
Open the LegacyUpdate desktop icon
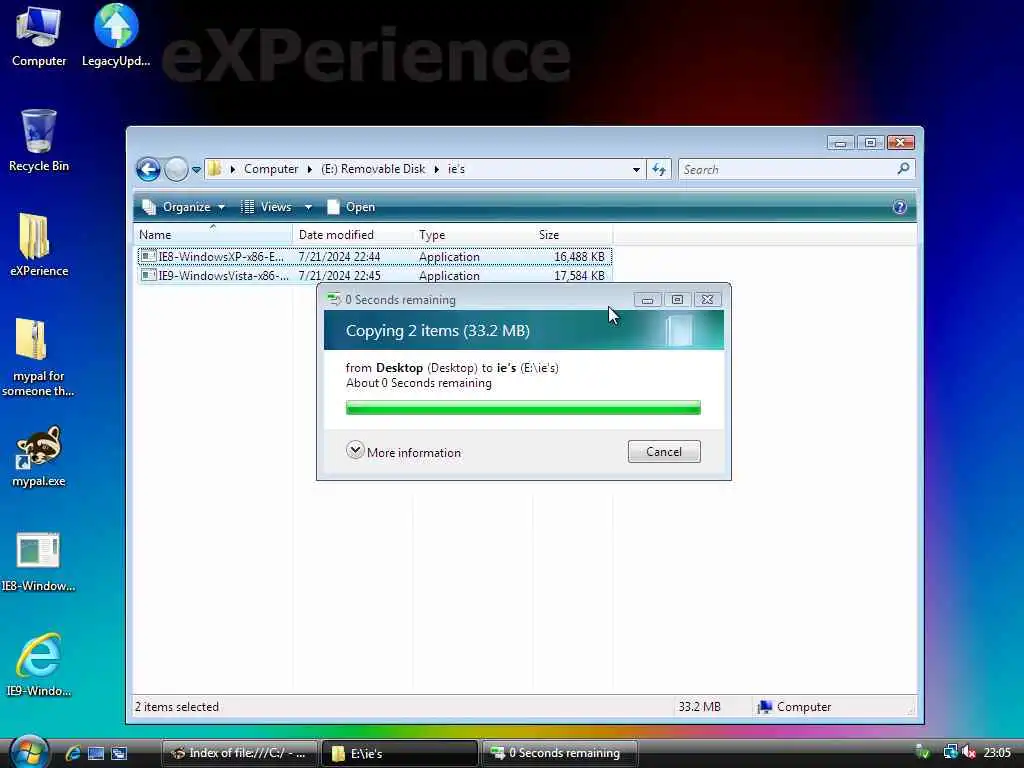pyautogui.click(x=116, y=36)
